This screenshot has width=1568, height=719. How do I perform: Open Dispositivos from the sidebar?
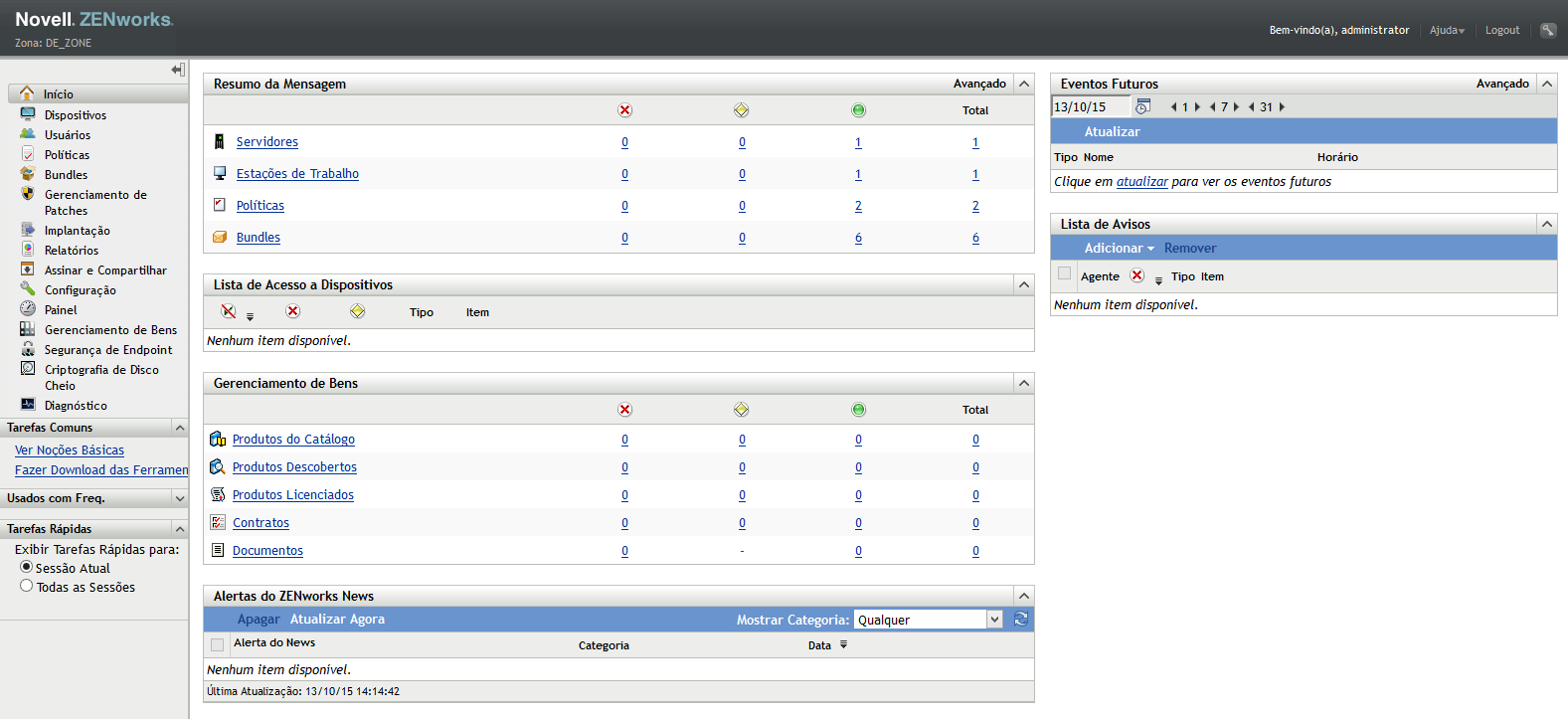(x=76, y=115)
